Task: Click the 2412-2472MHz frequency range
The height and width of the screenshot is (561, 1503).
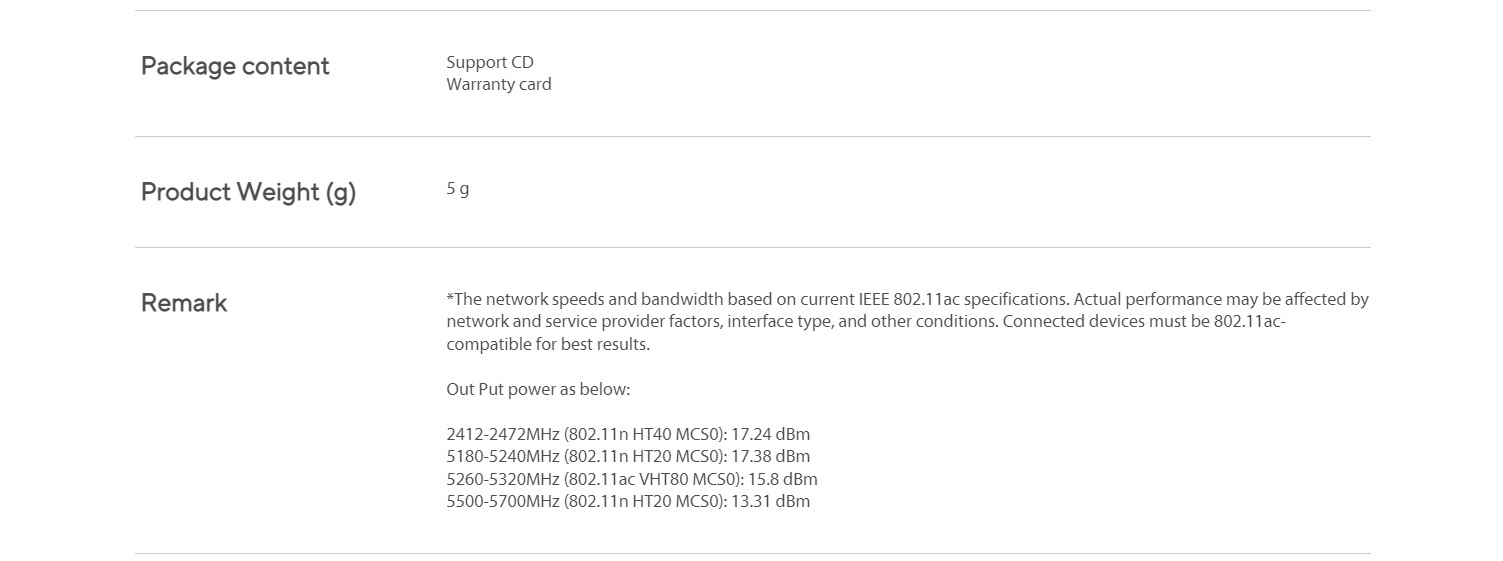Action: [x=502, y=434]
